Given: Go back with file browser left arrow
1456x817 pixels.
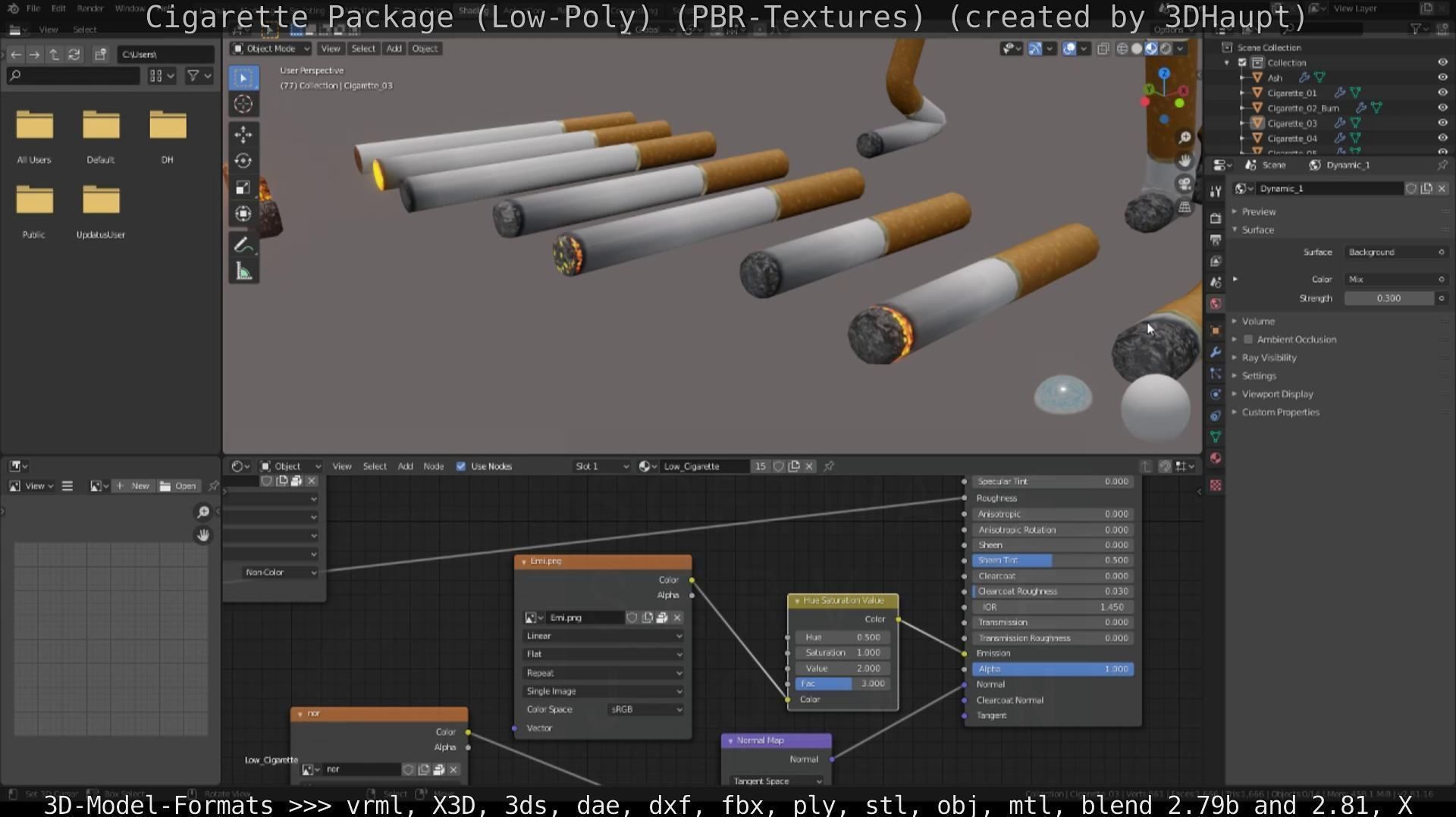Looking at the screenshot, I should [x=16, y=55].
